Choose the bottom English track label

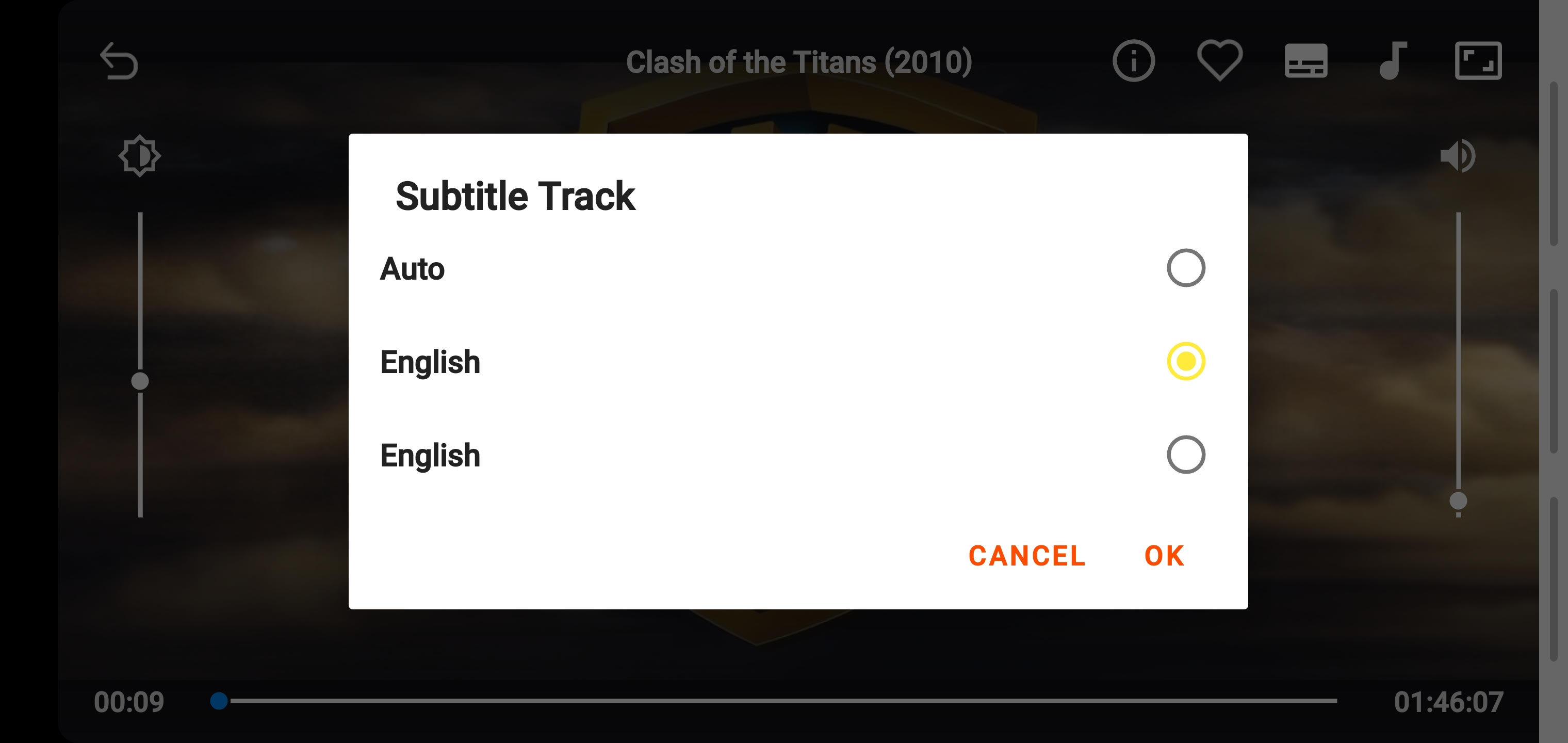pos(430,456)
